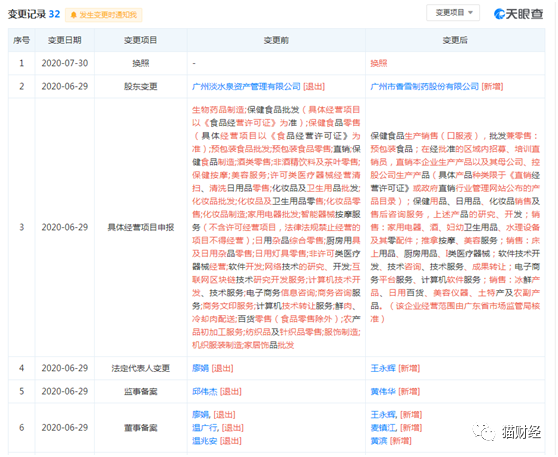The width and height of the screenshot is (558, 457).
Task: Select the date in row 5 监事备案
Action: coord(65,392)
